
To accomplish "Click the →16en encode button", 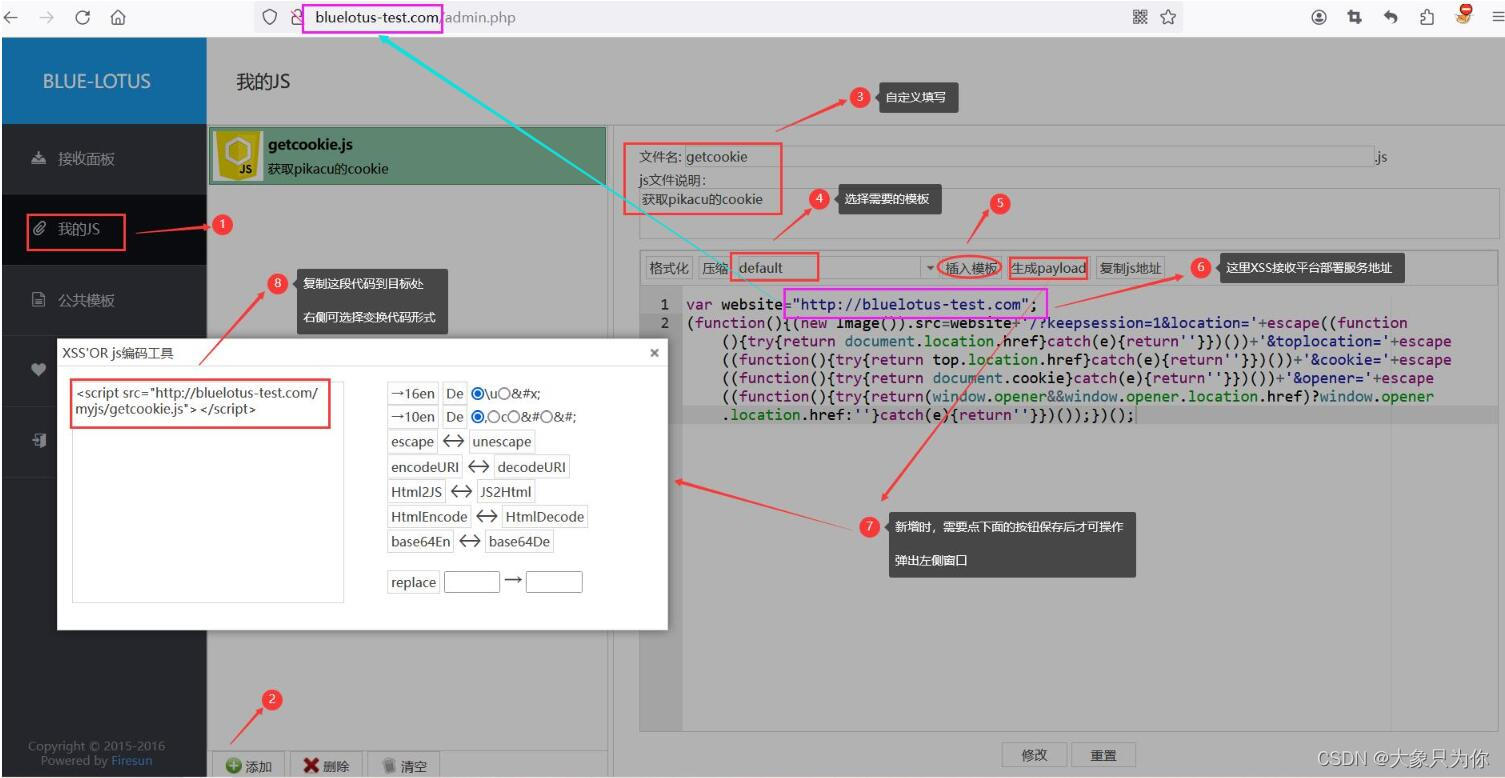I will [x=413, y=393].
